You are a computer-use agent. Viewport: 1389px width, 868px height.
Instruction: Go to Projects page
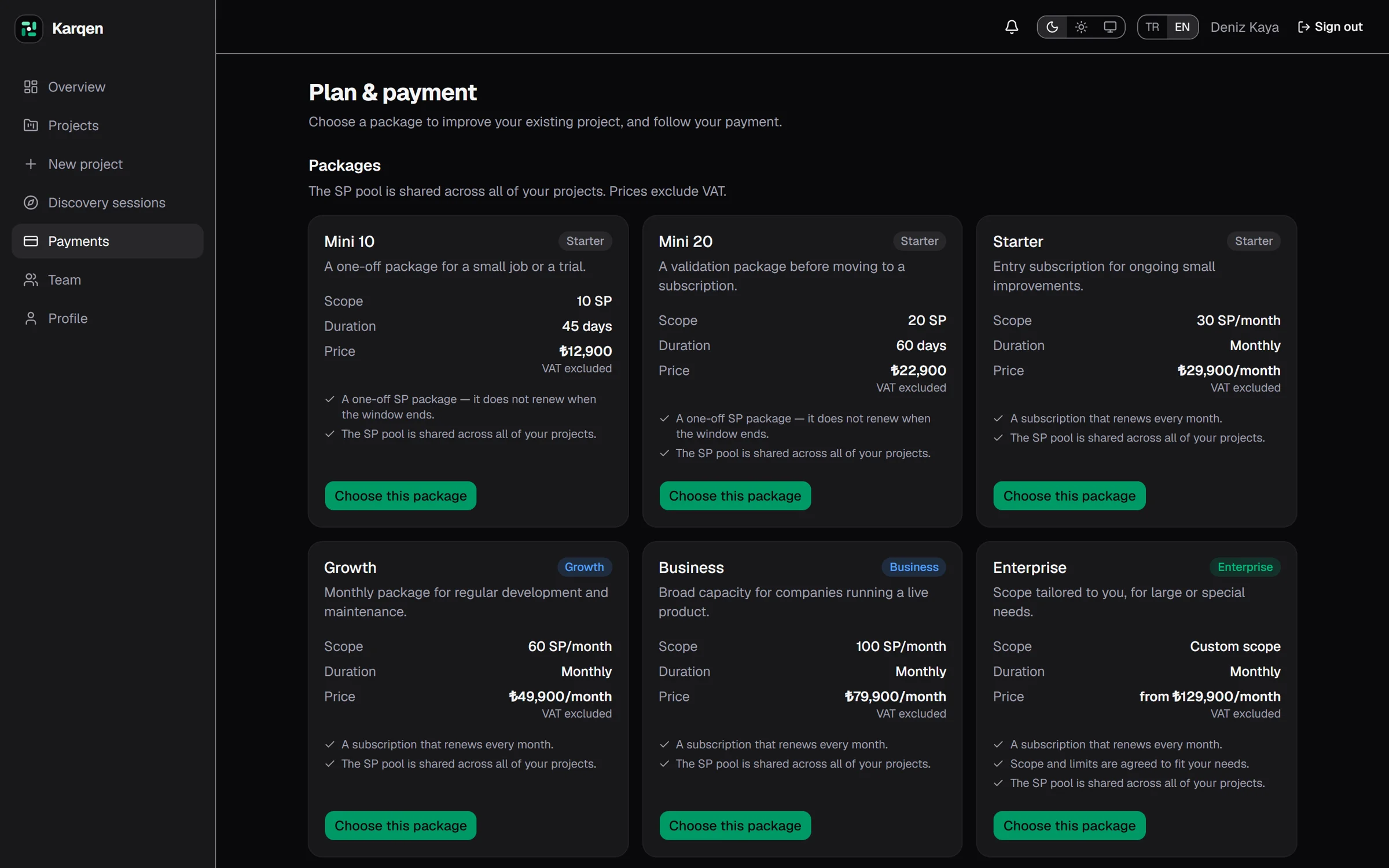point(108,125)
